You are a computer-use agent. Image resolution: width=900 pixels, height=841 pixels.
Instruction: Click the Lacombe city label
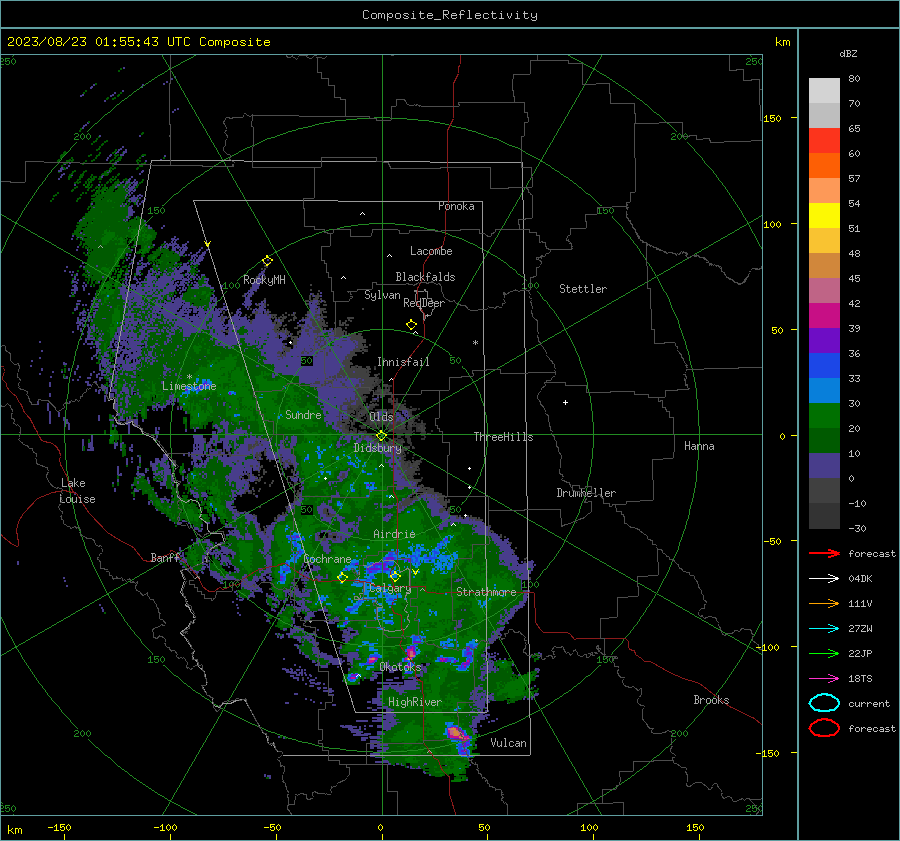[x=431, y=251]
